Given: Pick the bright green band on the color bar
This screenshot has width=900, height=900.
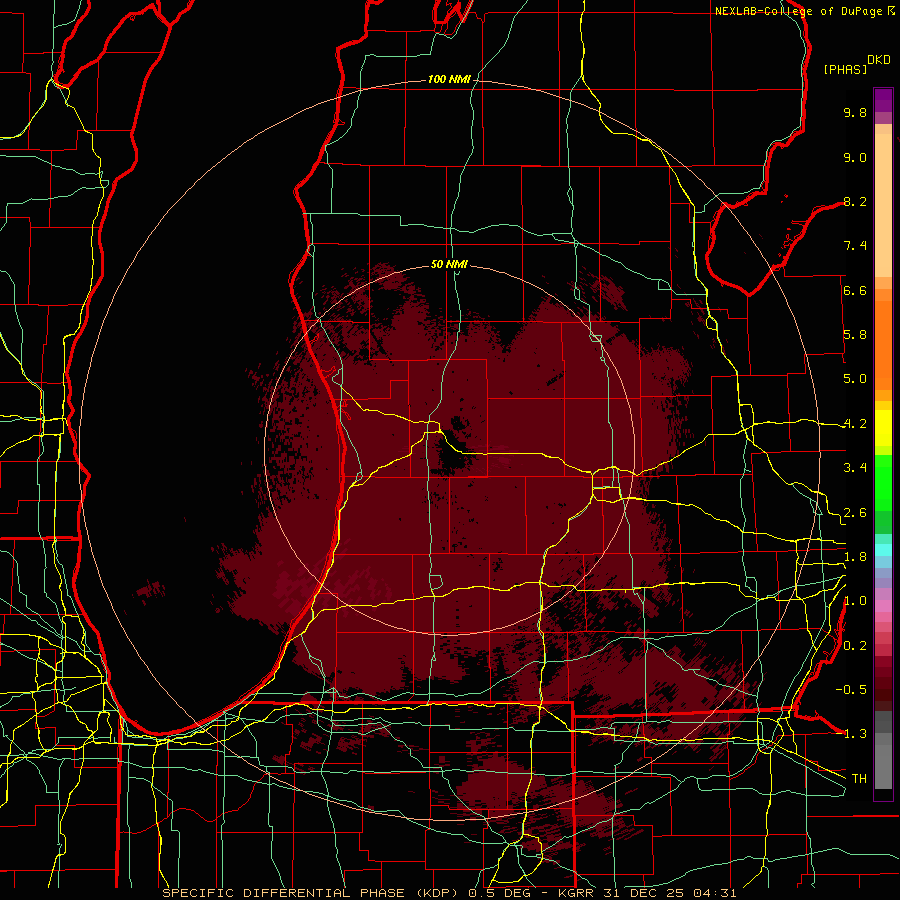Looking at the screenshot, I should click(883, 483).
